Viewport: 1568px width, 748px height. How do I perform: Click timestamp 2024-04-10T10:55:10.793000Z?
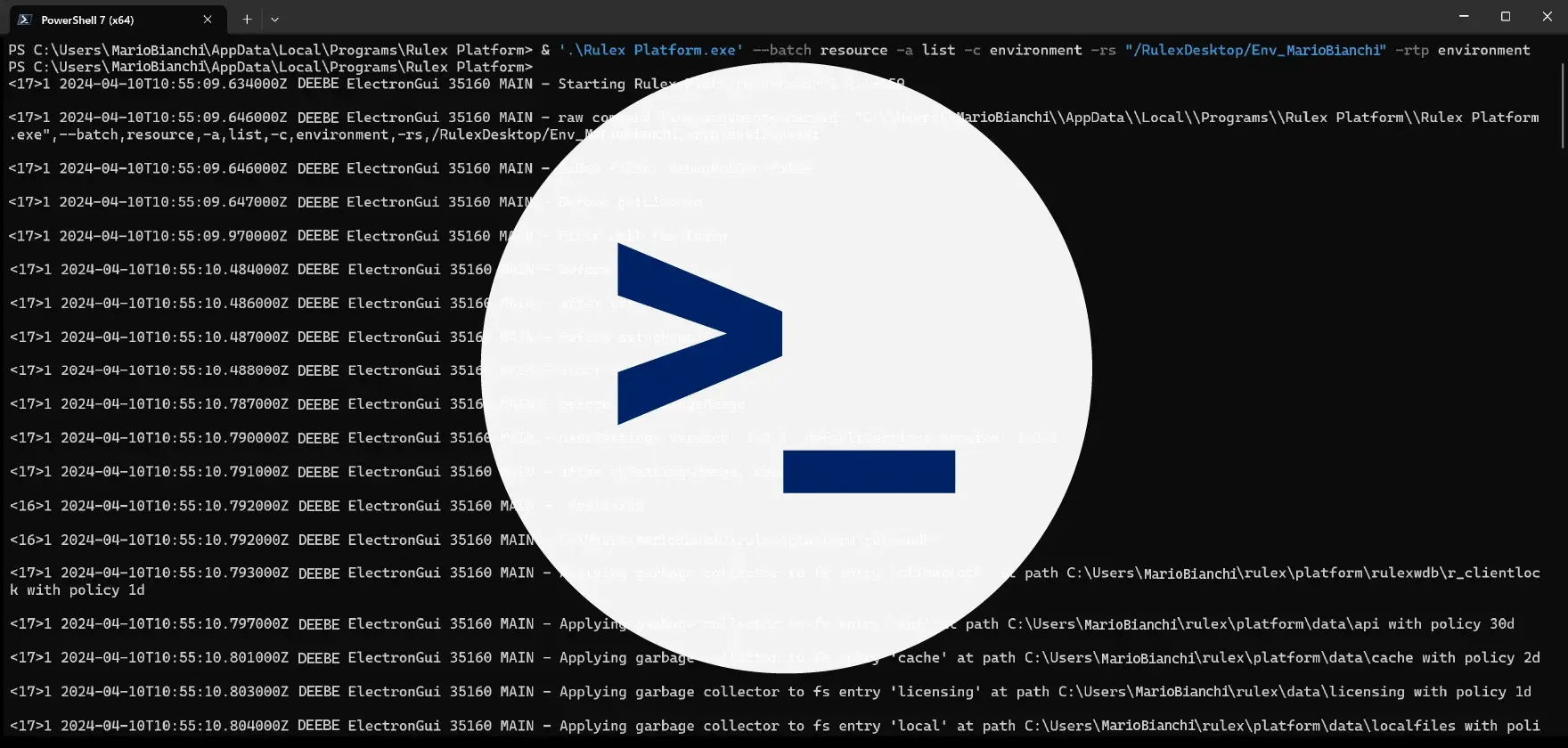click(x=175, y=573)
